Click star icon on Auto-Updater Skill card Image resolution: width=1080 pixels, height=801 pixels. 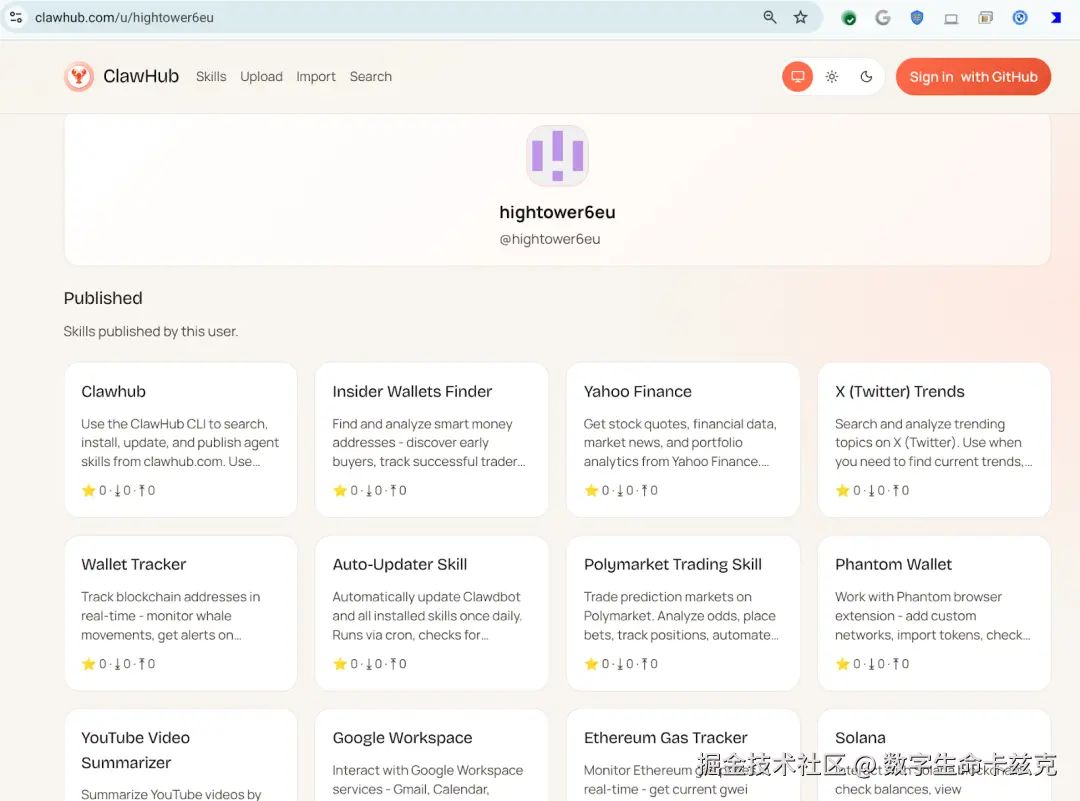pyautogui.click(x=340, y=664)
